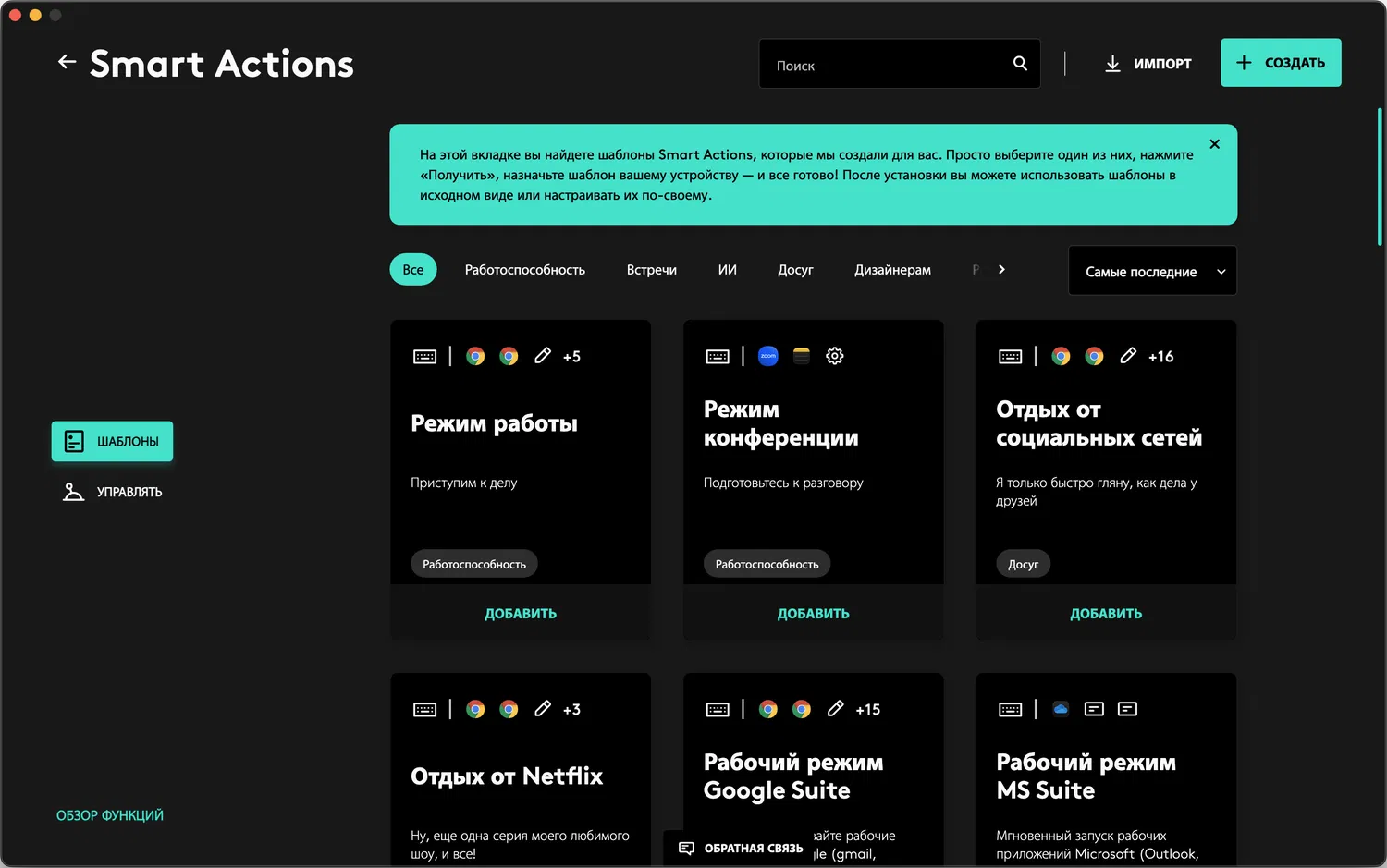Open the Управлять section in the sidebar
The image size is (1387, 868).
point(112,492)
